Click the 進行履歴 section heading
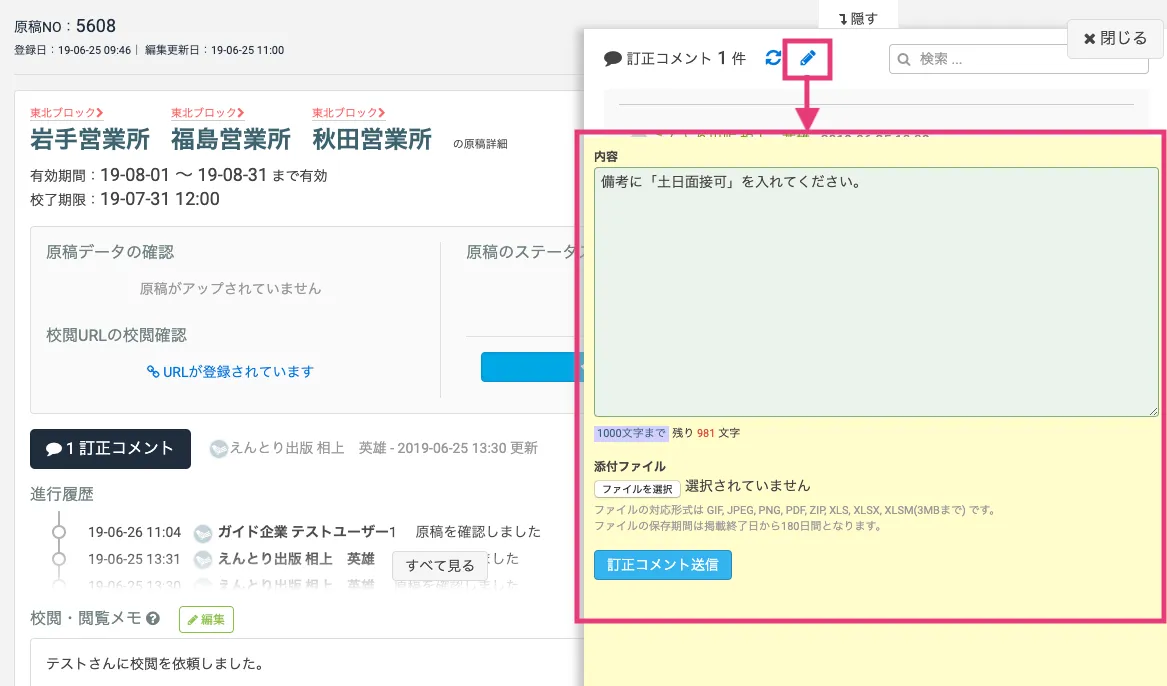This screenshot has width=1167, height=686. point(62,494)
